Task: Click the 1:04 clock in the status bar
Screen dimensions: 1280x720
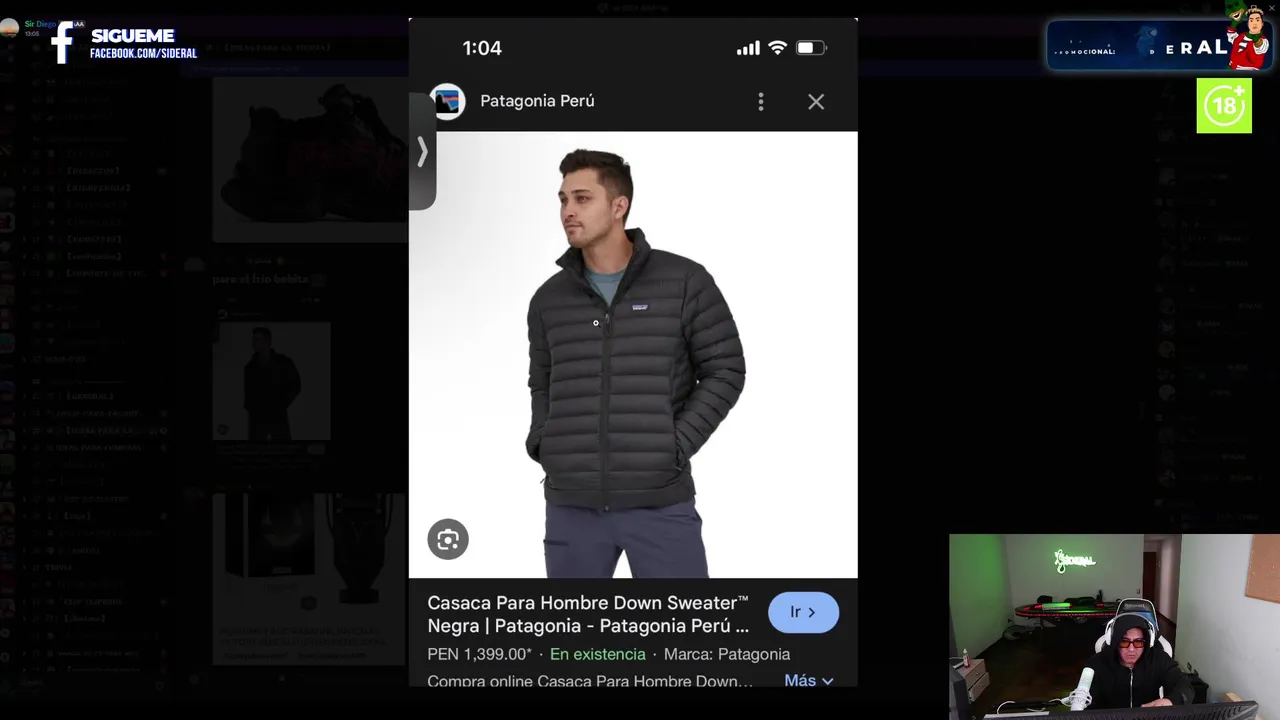Action: [x=482, y=48]
